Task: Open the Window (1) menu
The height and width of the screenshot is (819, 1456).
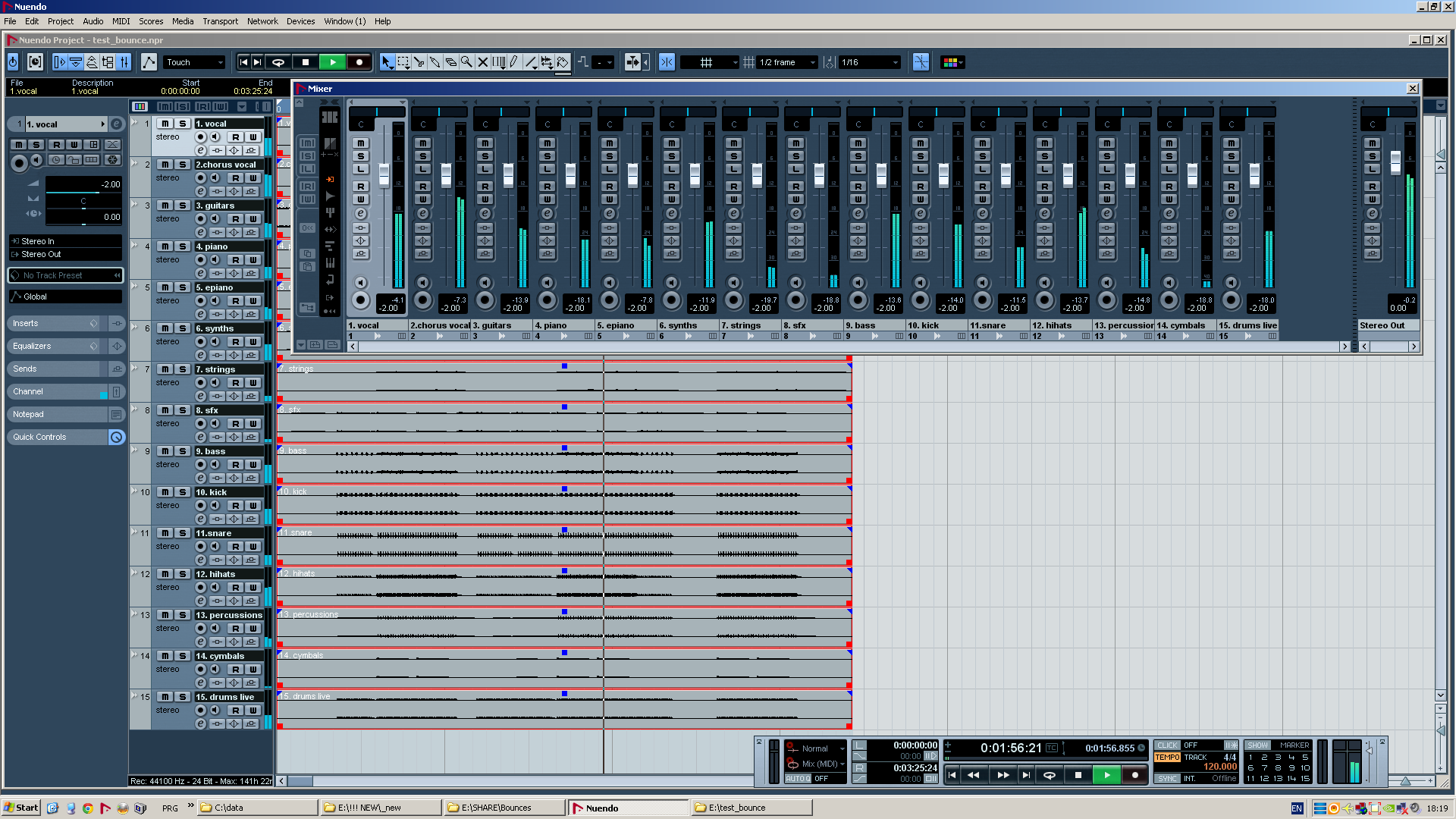Action: (x=344, y=21)
